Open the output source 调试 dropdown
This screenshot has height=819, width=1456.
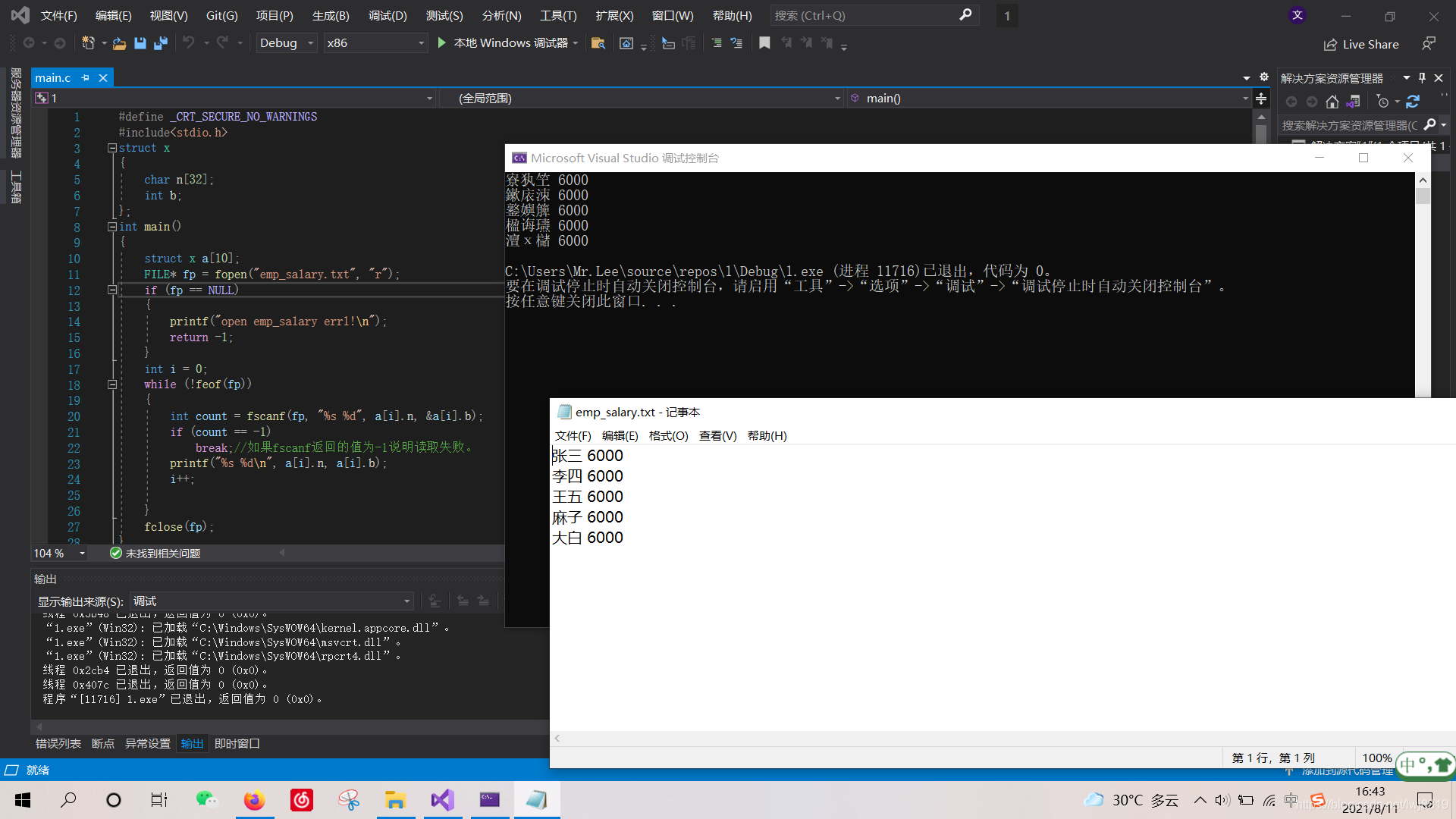tap(271, 601)
